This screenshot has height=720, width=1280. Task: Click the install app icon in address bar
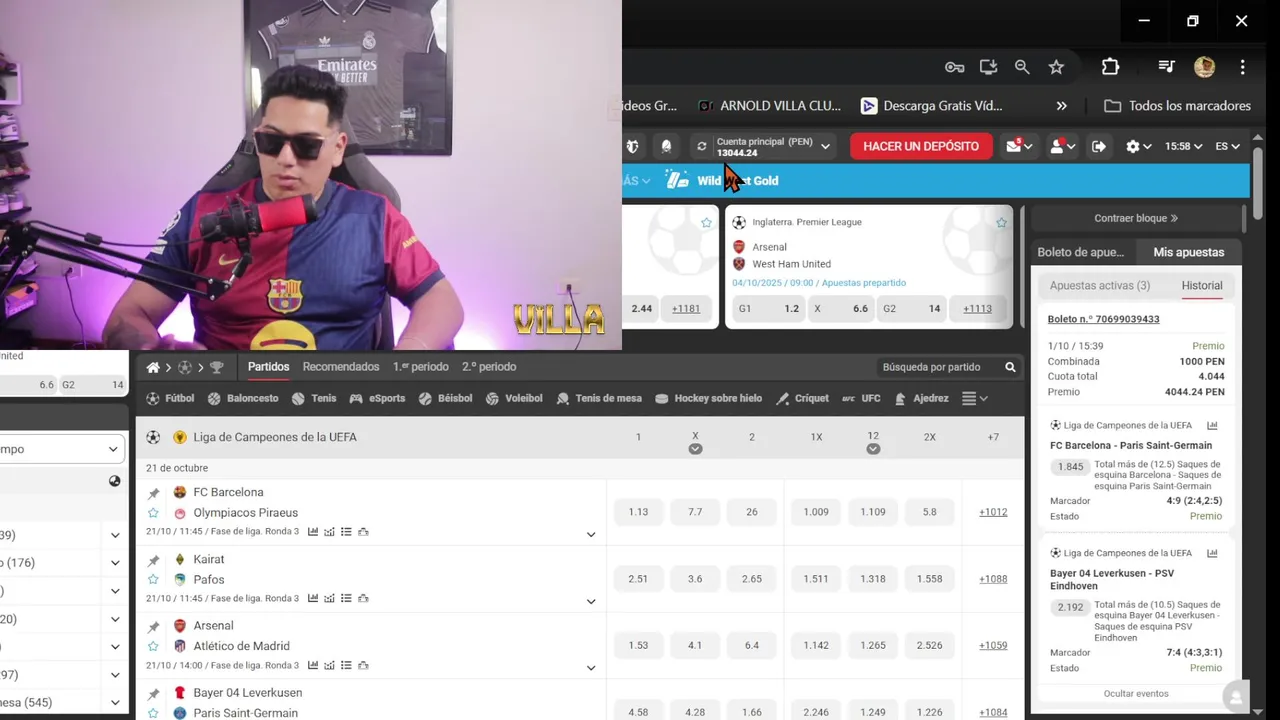988,67
